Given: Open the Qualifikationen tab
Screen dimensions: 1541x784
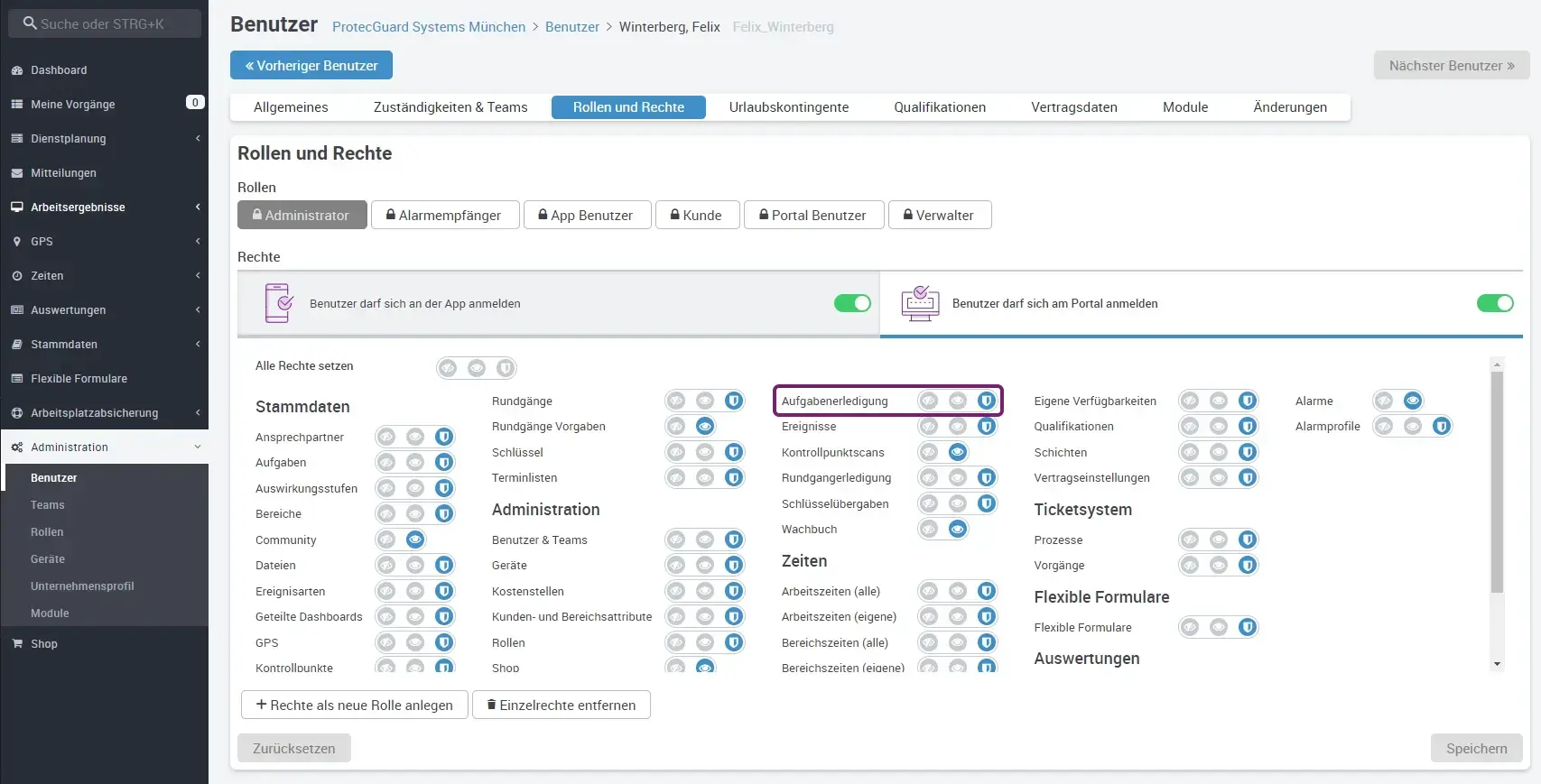Looking at the screenshot, I should [x=940, y=107].
